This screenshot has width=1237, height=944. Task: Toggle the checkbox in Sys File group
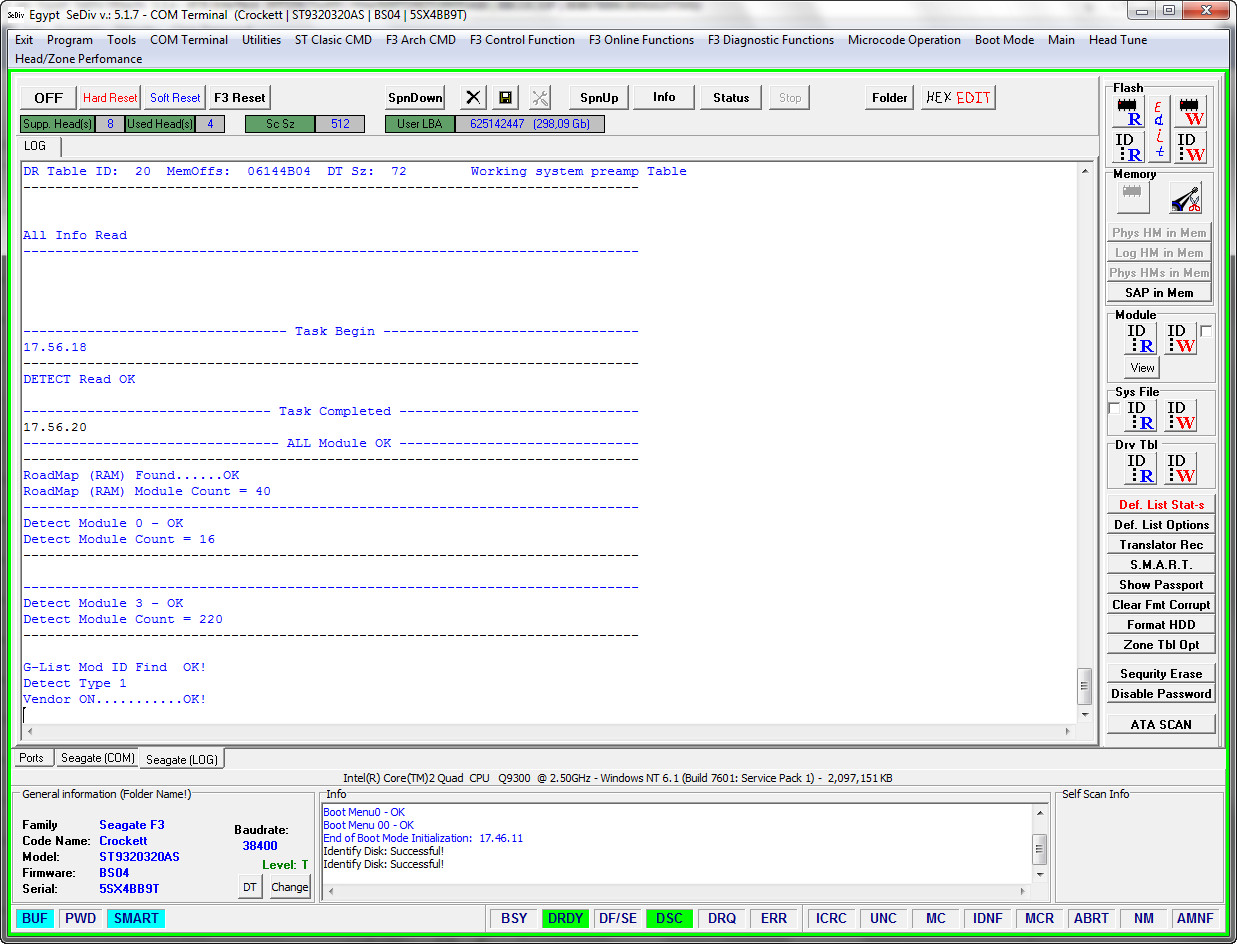pyautogui.click(x=1114, y=409)
